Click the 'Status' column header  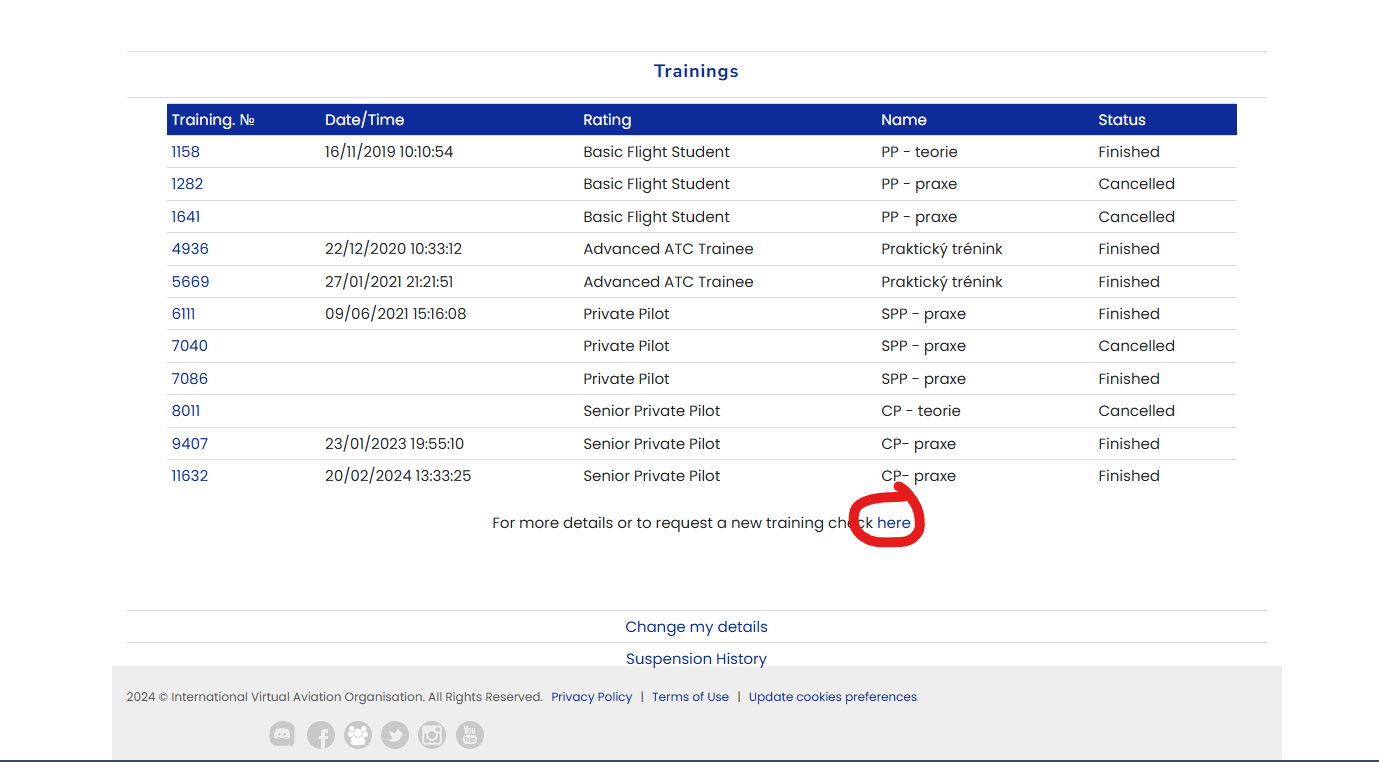(1122, 120)
